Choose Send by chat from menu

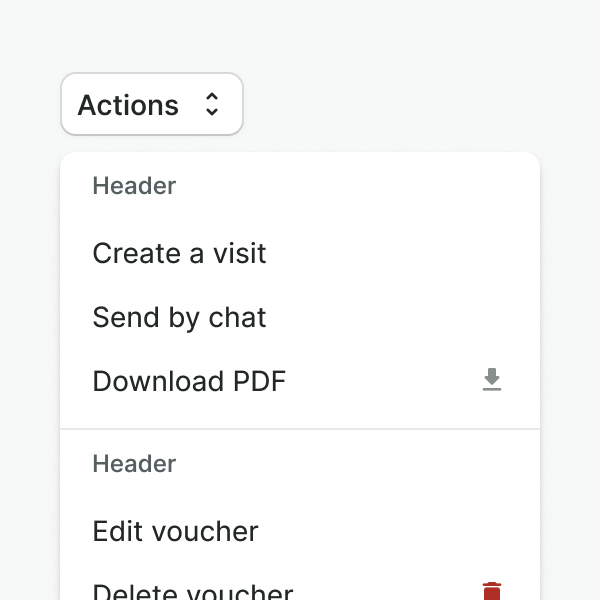pos(180,318)
